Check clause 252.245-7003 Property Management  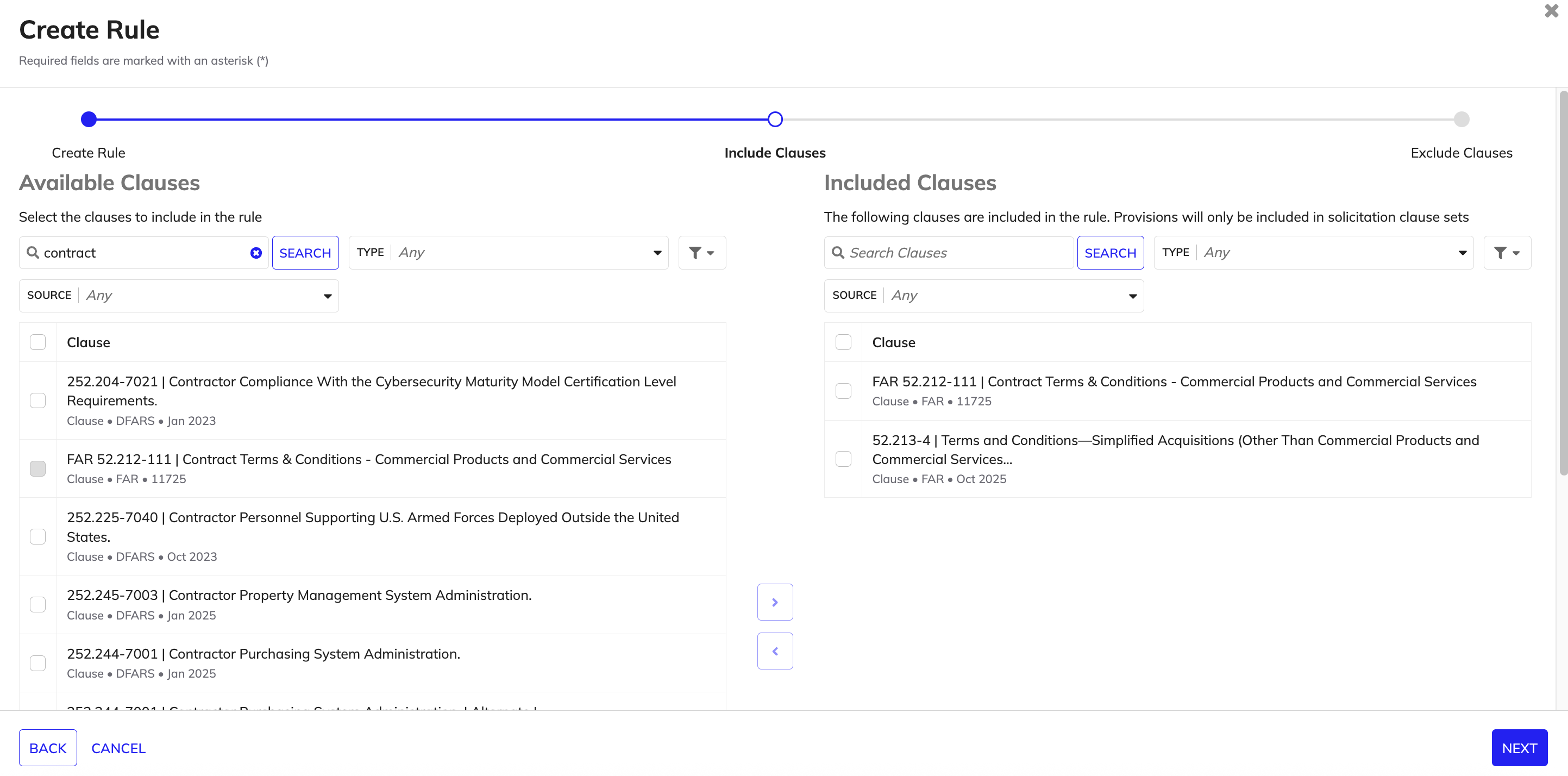(x=37, y=604)
